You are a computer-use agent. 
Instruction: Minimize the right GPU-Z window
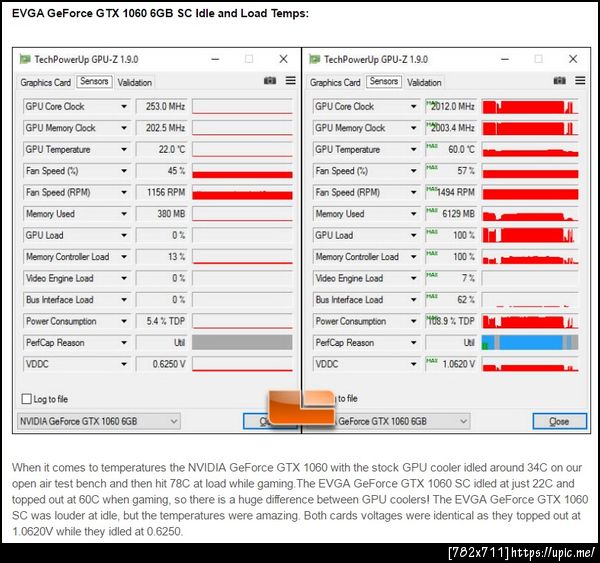click(505, 59)
